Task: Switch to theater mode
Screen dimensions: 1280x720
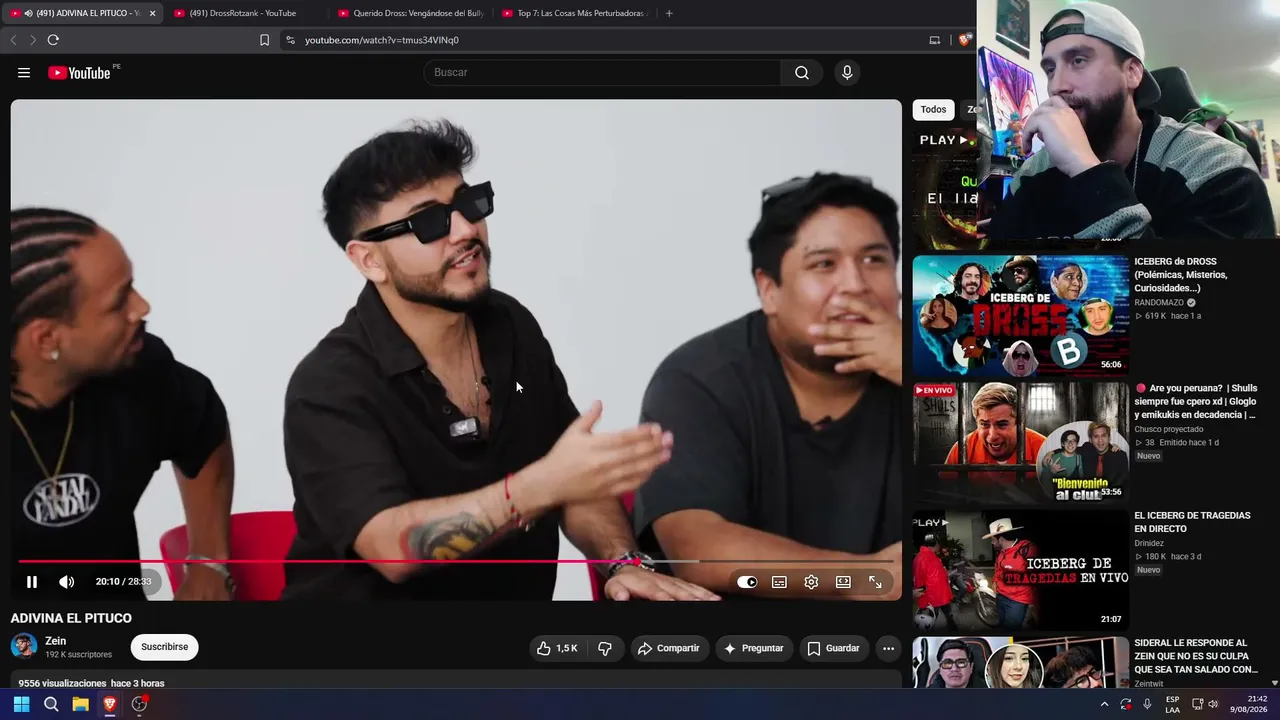Action: 843,582
